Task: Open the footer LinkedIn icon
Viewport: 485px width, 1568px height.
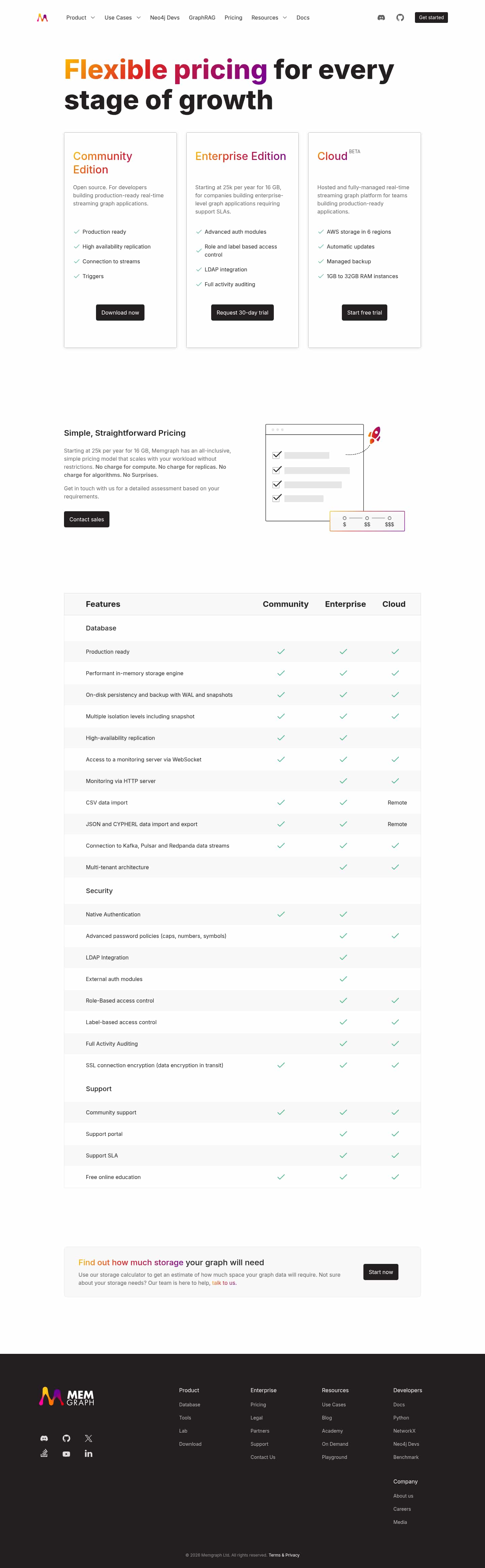Action: [88, 1453]
